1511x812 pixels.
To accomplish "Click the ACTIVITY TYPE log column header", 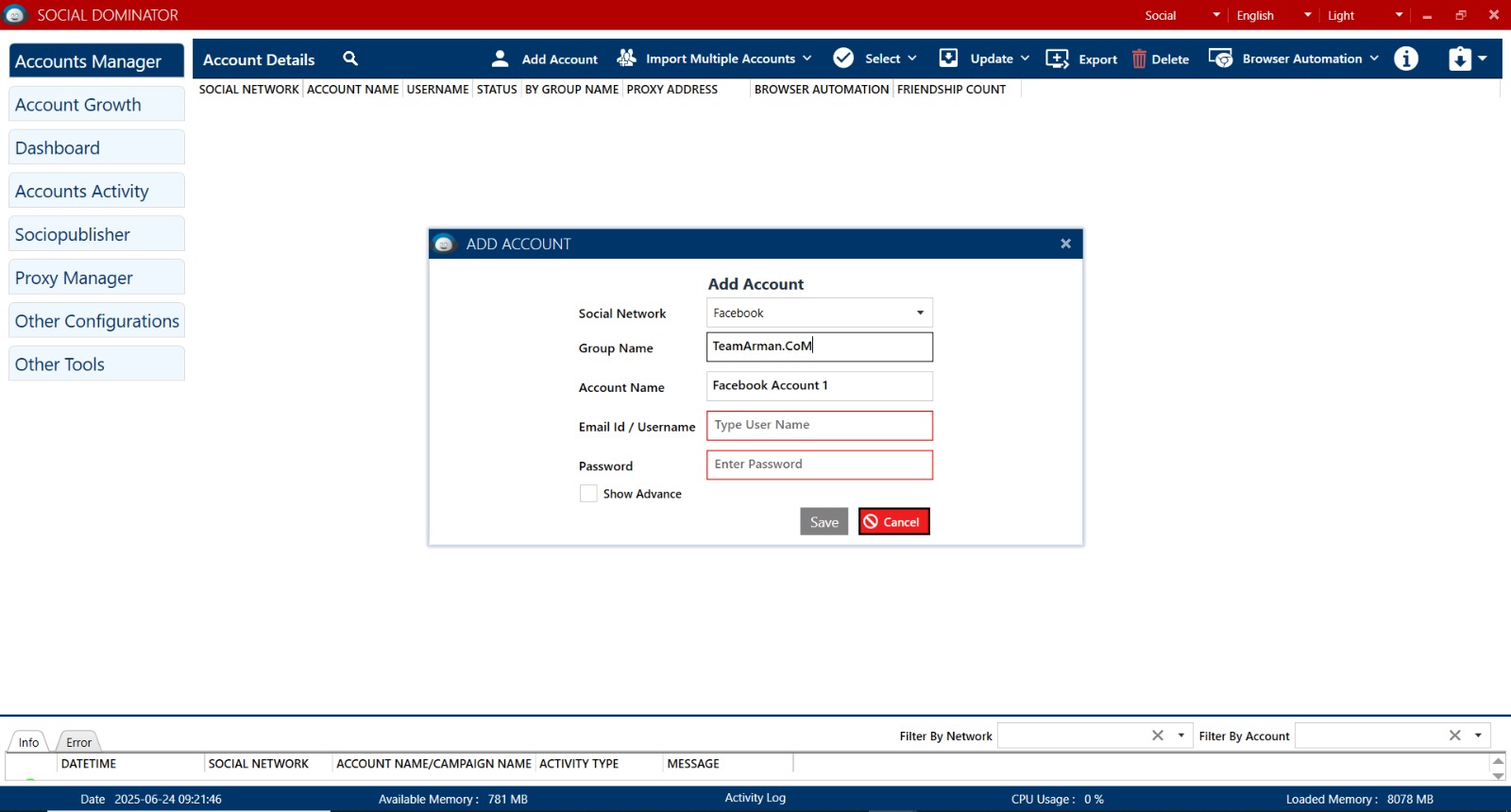I will coord(579,764).
